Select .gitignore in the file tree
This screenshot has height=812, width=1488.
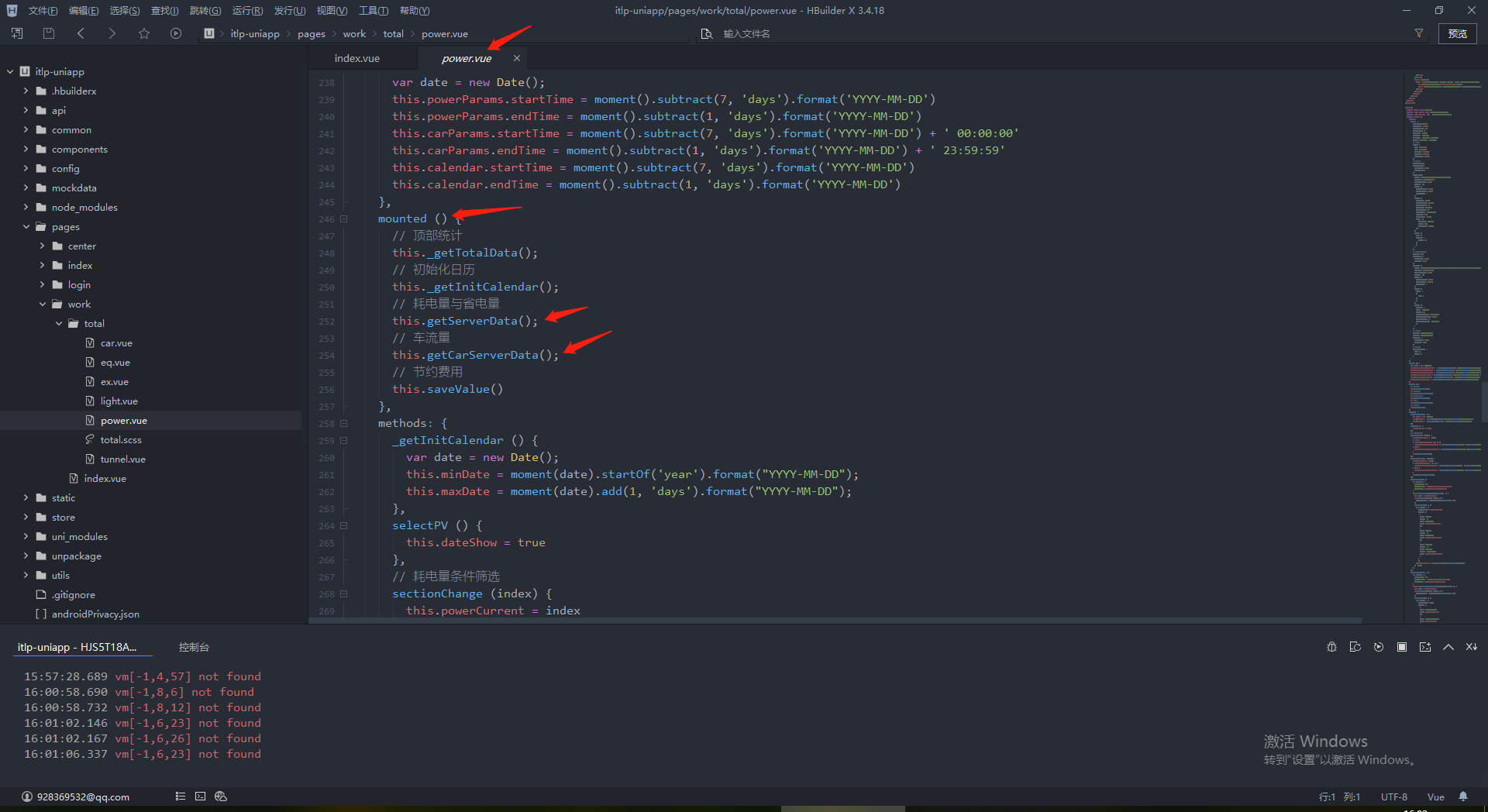tap(74, 594)
